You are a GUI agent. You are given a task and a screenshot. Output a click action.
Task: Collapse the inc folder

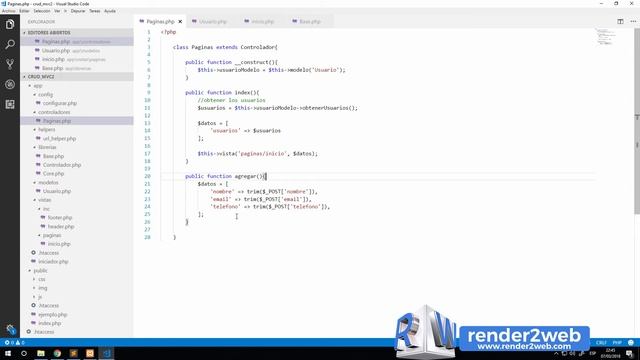coord(77,209)
